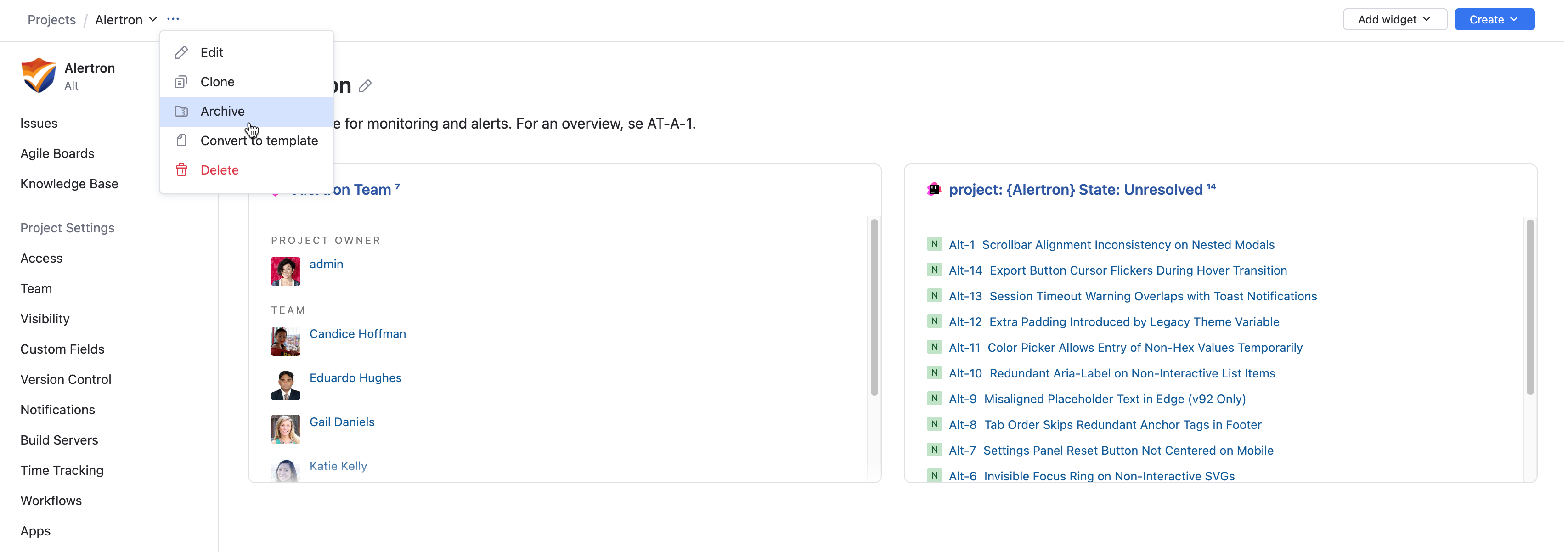
Task: Click Edit in the project menu
Action: pos(211,52)
